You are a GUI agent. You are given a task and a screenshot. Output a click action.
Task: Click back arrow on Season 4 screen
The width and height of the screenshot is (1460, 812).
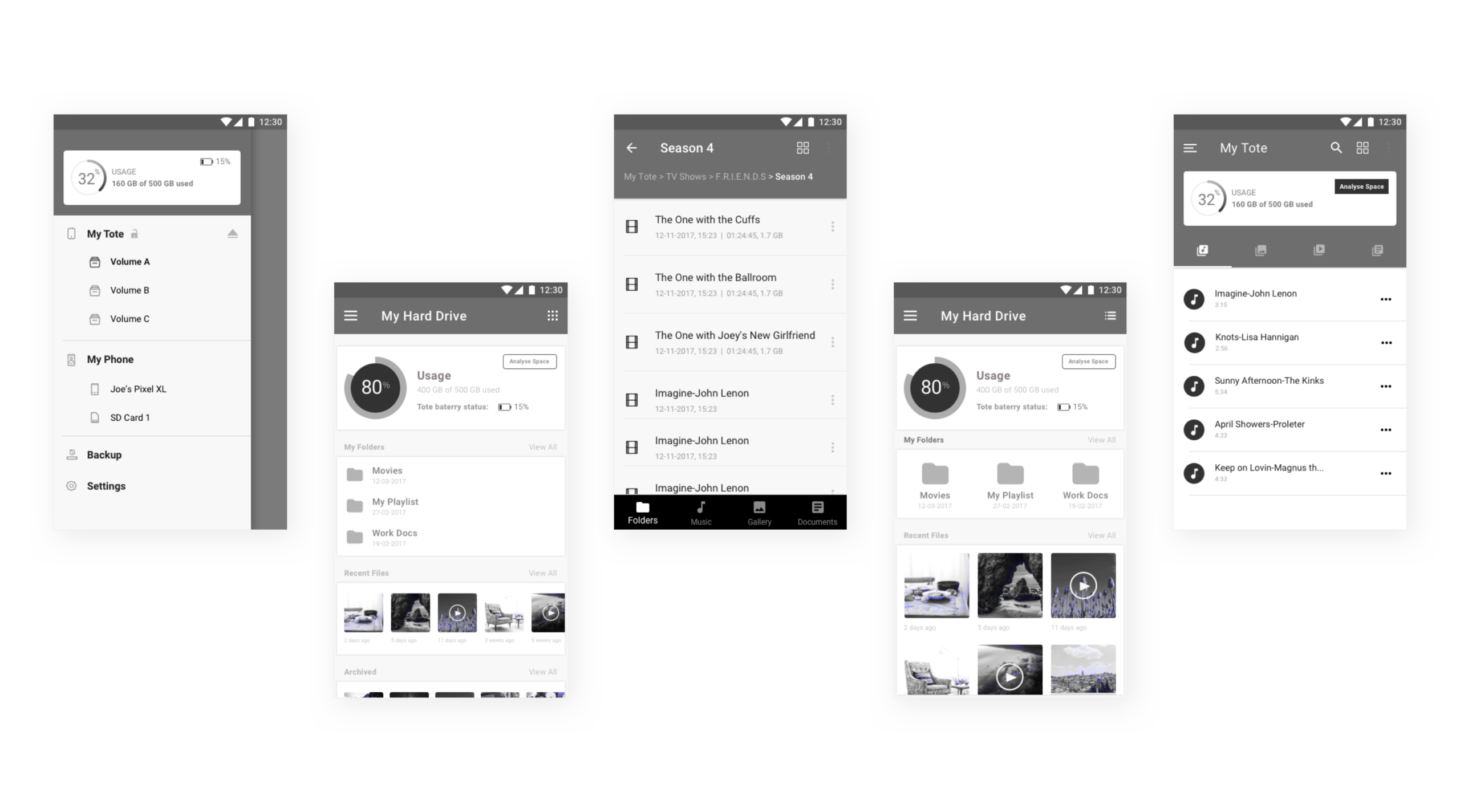[631, 147]
